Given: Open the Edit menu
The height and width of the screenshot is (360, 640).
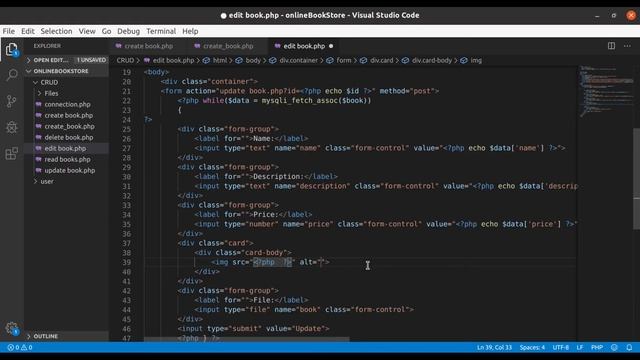Looking at the screenshot, I should [28, 31].
